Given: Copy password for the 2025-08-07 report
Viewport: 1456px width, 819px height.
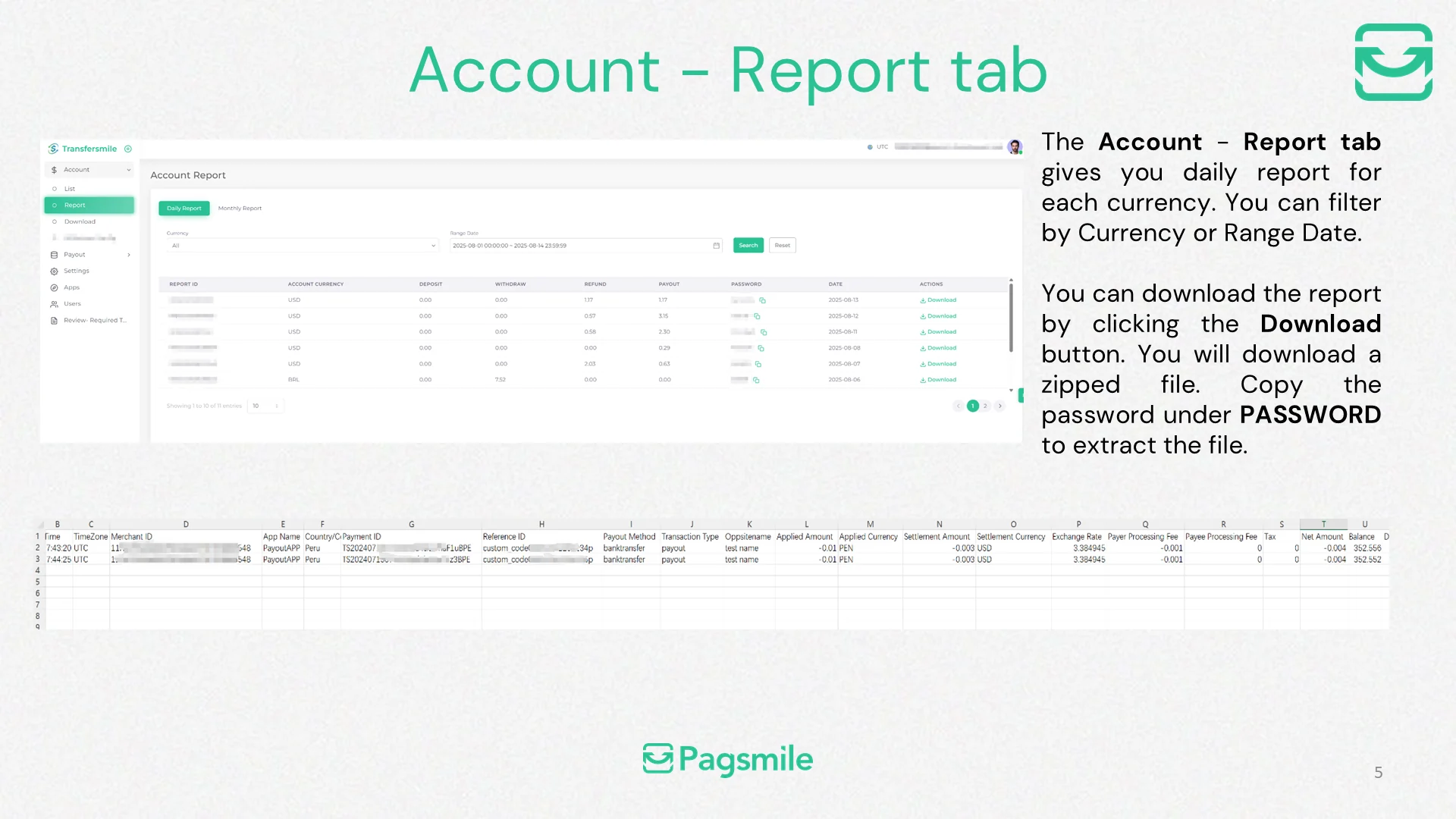Looking at the screenshot, I should (758, 364).
